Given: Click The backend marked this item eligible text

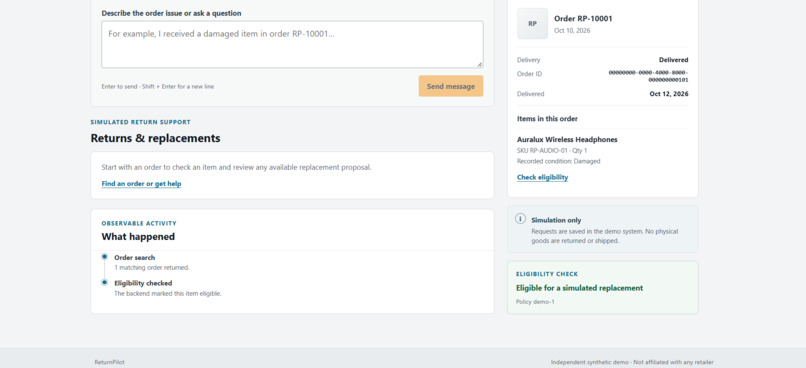Looking at the screenshot, I should (168, 293).
